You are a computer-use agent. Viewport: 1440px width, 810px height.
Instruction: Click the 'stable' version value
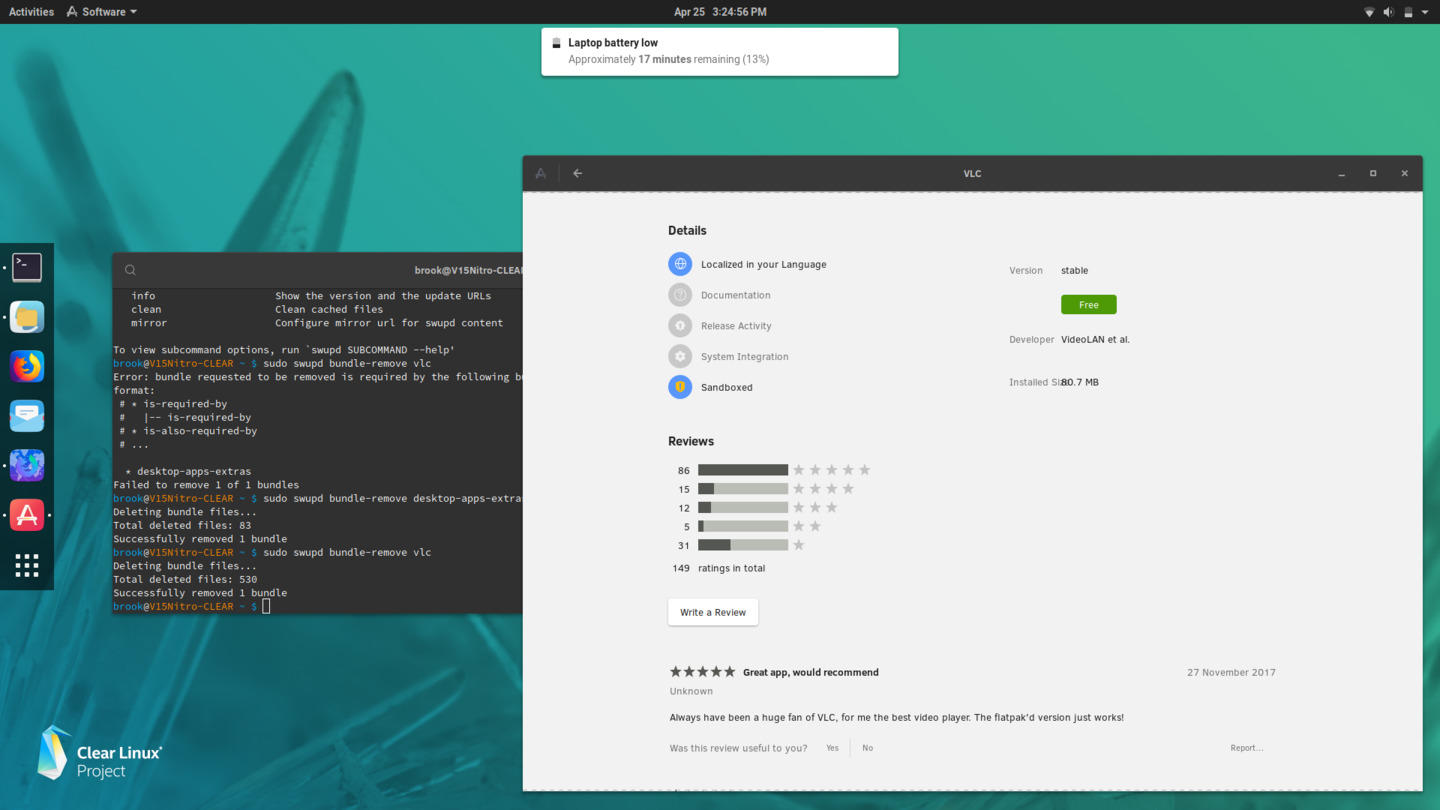click(1075, 270)
